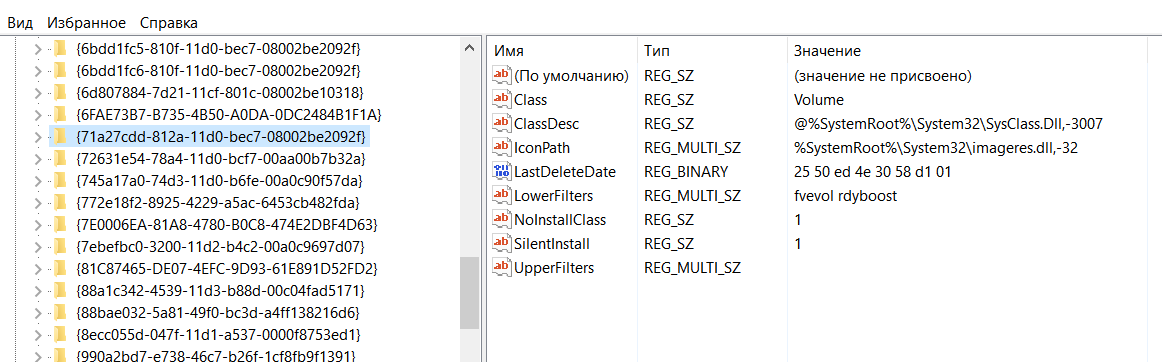The height and width of the screenshot is (362, 1162).
Task: Click folder icon of {772e18f2-8925-4229-a5ac-6453cb482fda}
Action: pos(60,203)
